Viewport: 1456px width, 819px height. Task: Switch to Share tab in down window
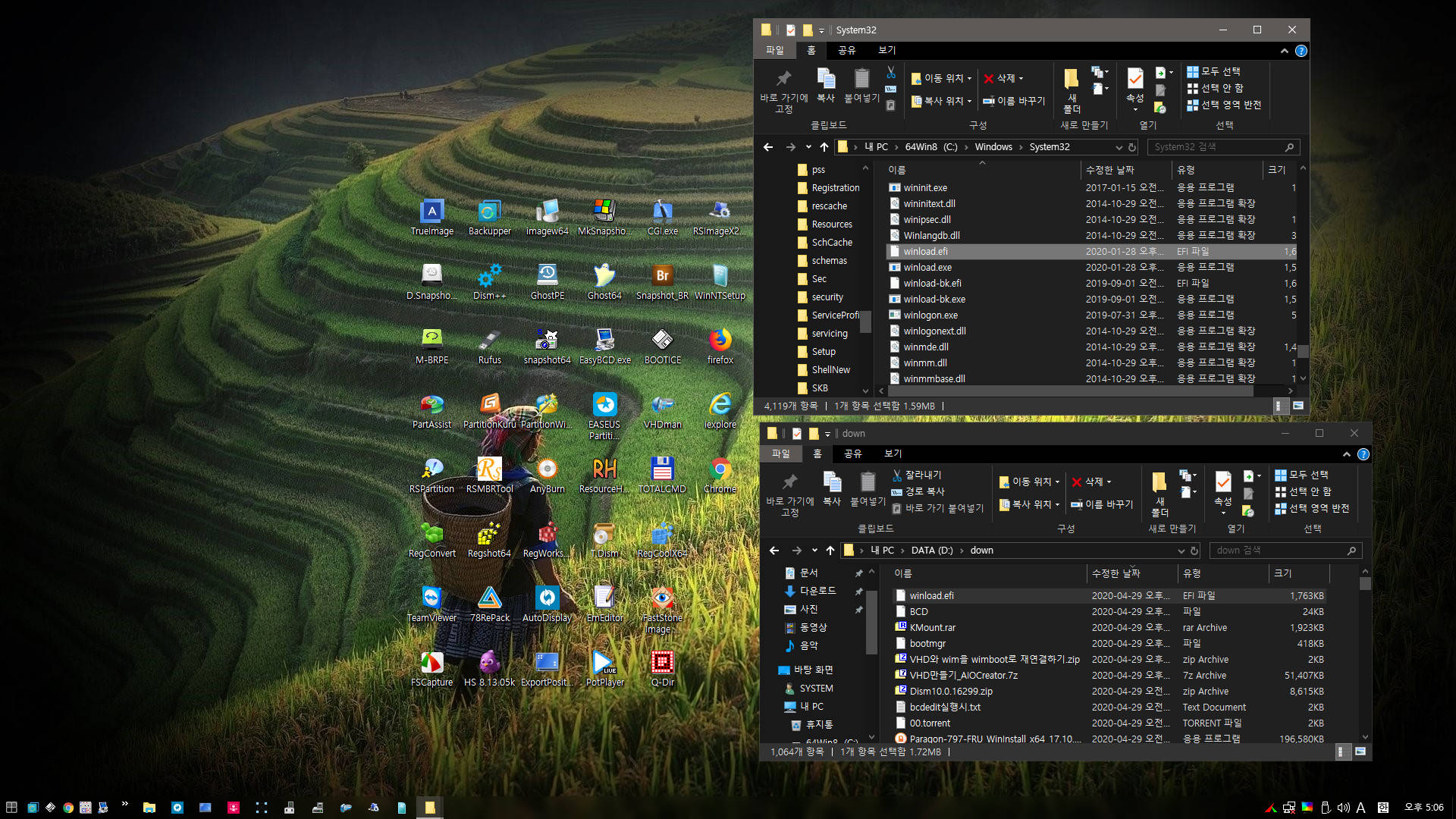point(852,453)
